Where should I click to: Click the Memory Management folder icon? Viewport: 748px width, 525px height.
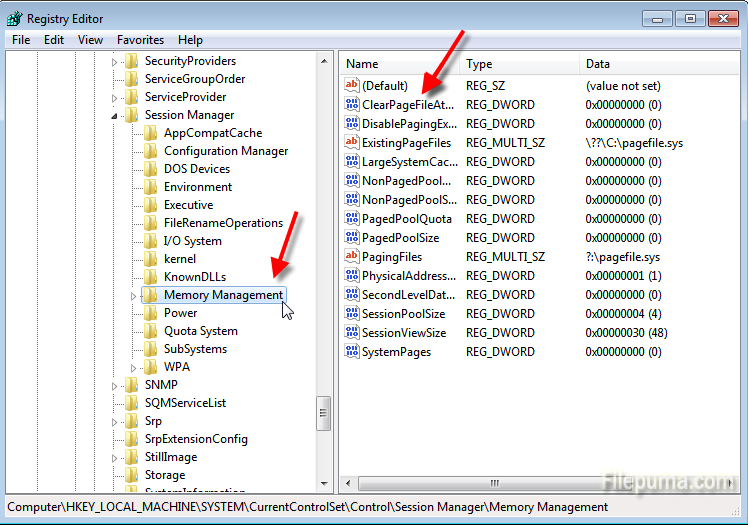[x=150, y=295]
